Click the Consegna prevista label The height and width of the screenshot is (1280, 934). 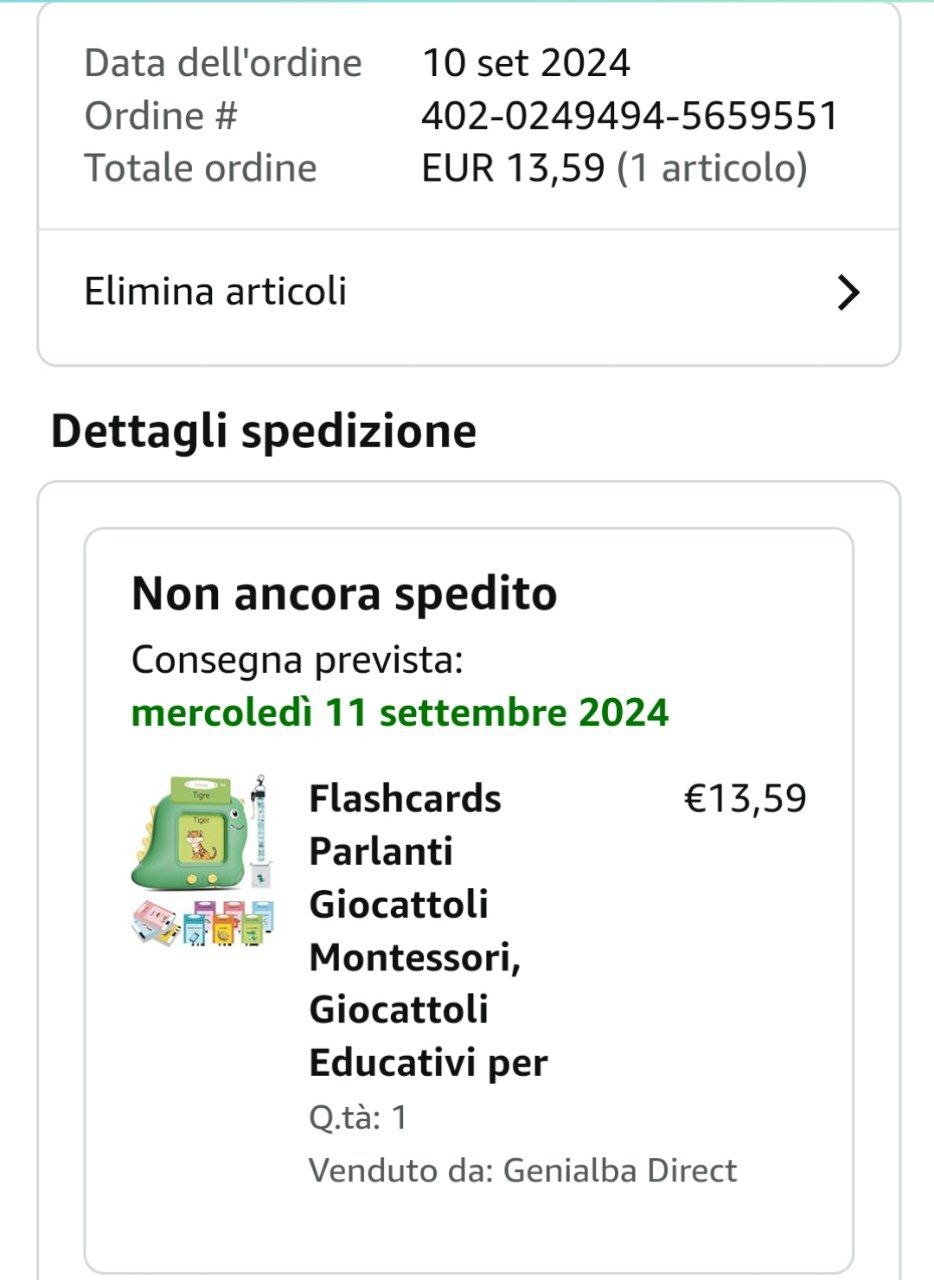[x=298, y=661]
